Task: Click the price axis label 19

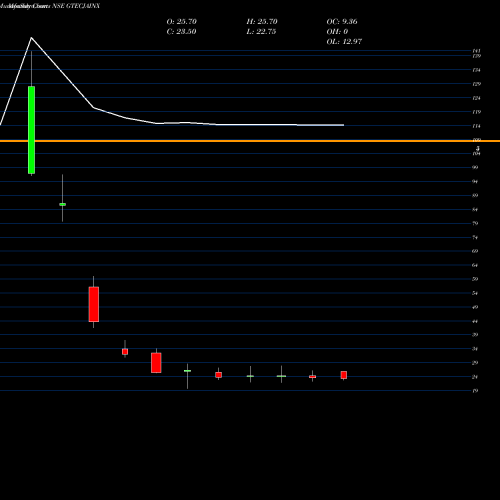Action: pos(475,391)
